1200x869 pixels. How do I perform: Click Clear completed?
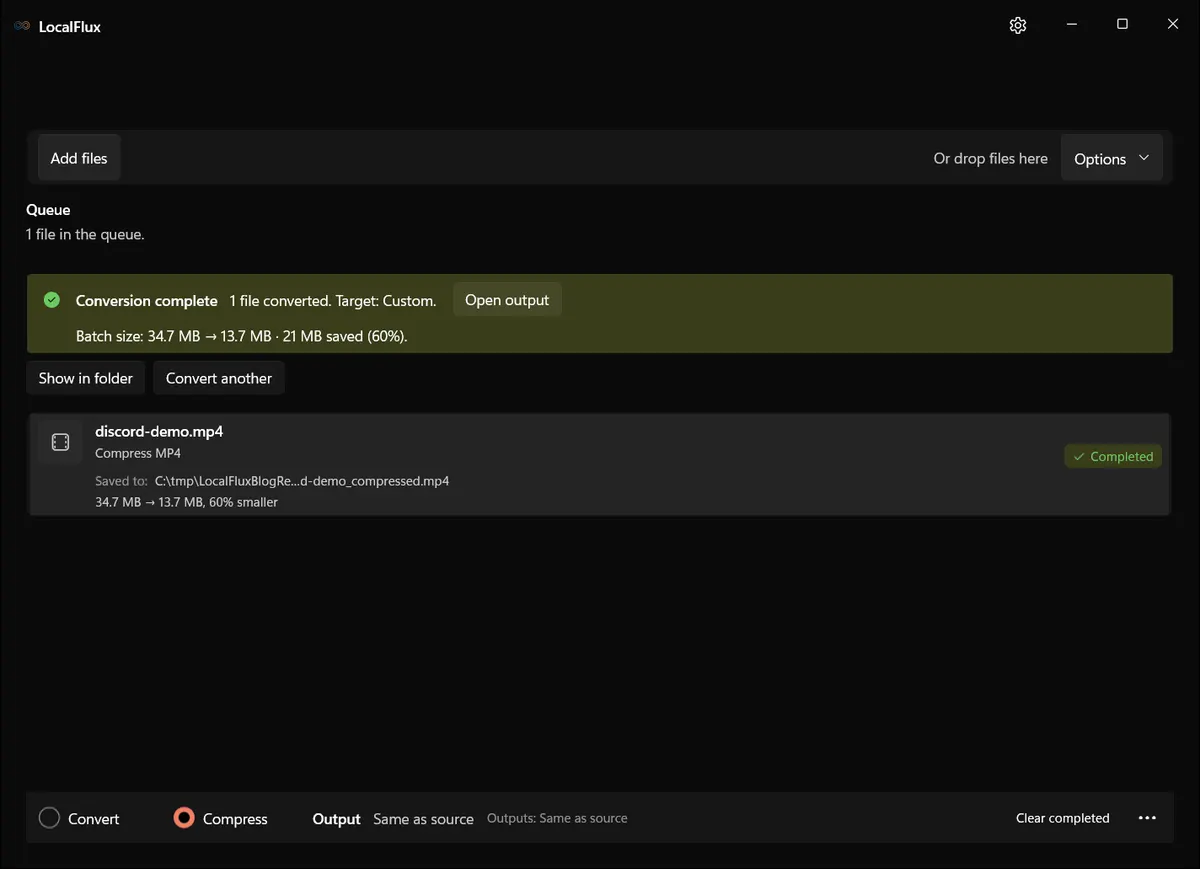pos(1062,818)
